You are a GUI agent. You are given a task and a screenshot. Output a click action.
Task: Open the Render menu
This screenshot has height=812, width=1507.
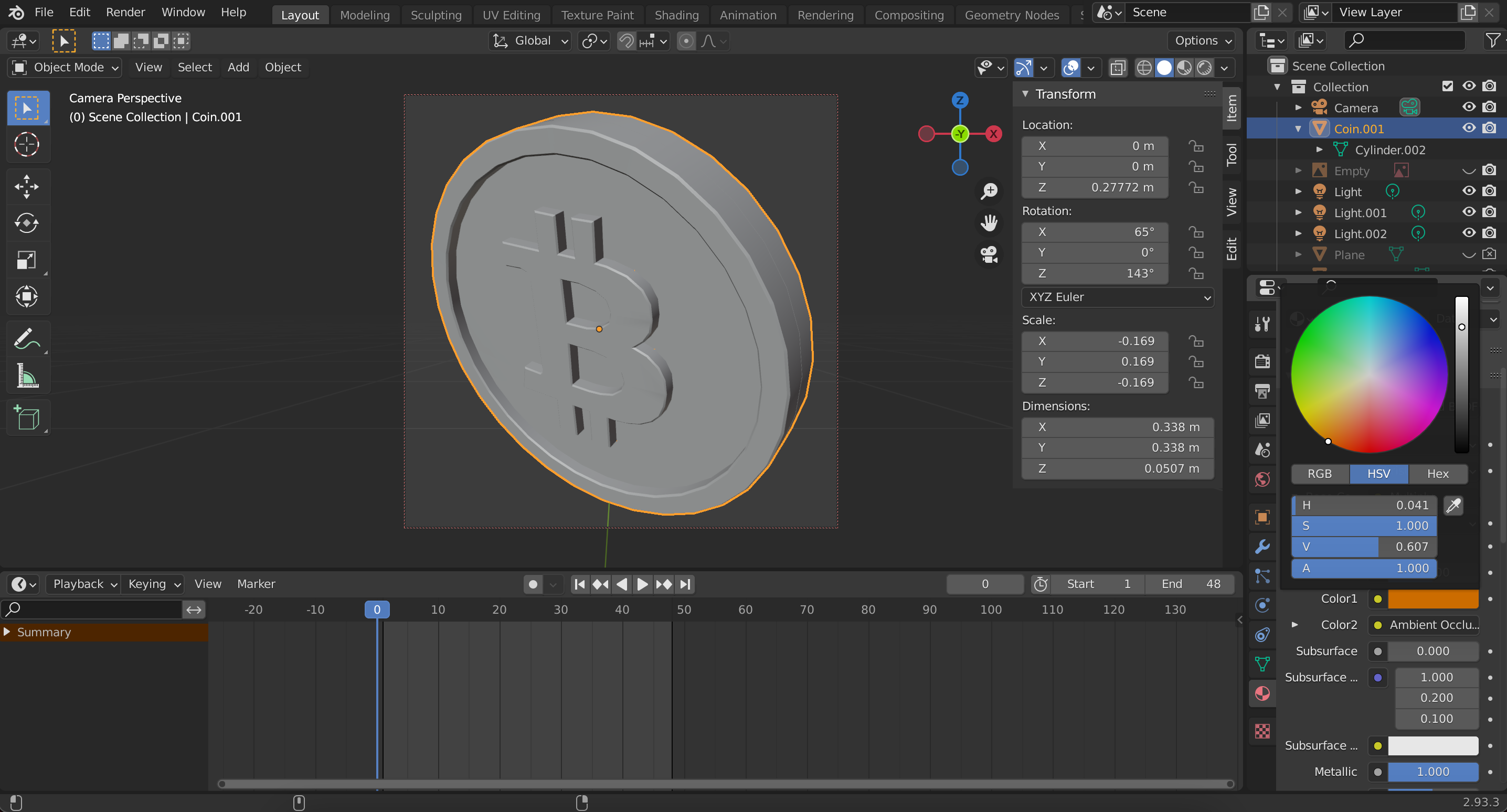click(x=125, y=12)
